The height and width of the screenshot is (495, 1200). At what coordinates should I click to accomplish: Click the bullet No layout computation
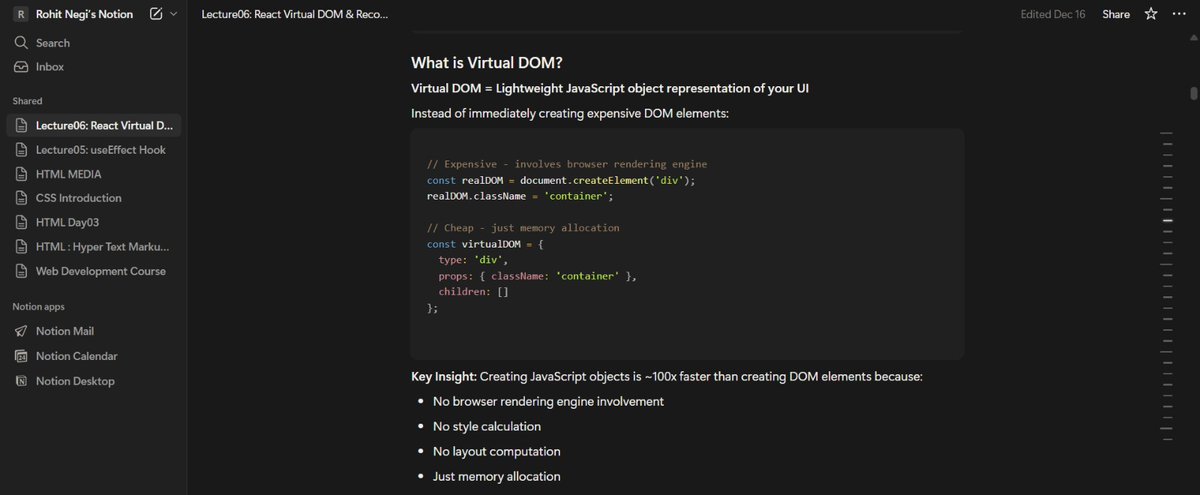coord(497,451)
